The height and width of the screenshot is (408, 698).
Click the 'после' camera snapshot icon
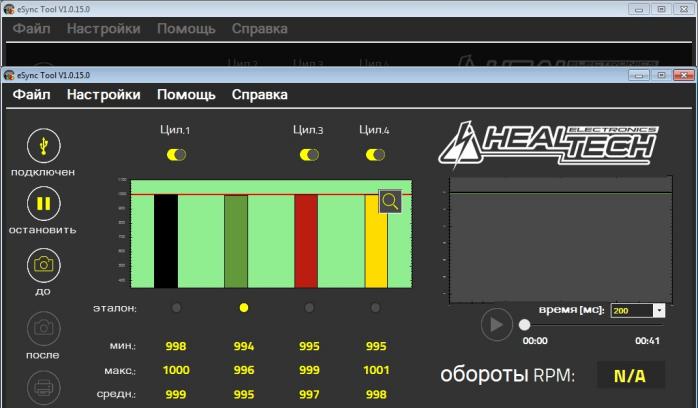pyautogui.click(x=43, y=328)
